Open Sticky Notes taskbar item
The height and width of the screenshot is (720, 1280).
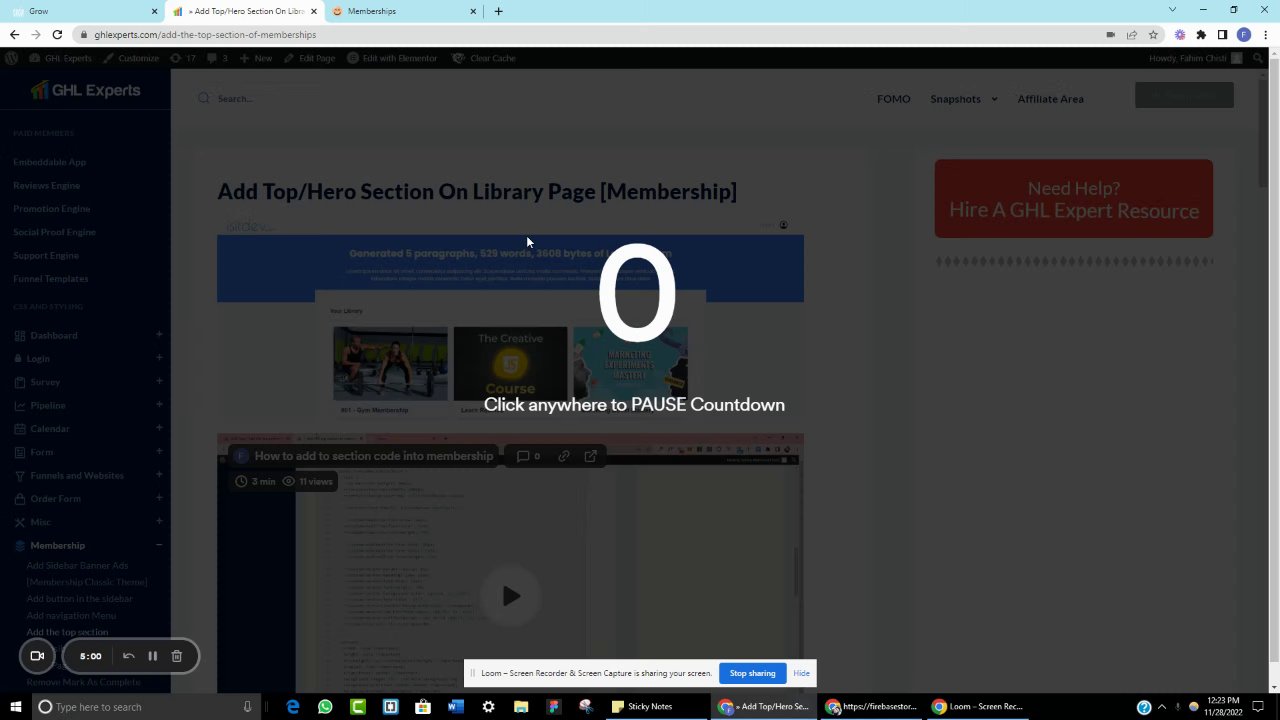[x=648, y=707]
